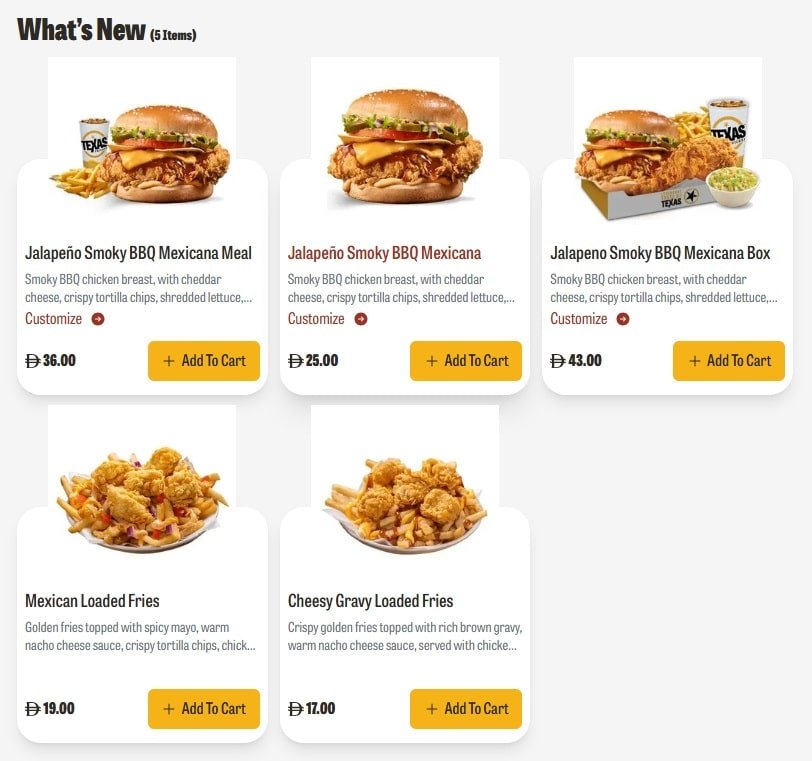This screenshot has width=812, height=761.
Task: Select the Mexicana Meal burger and fries image
Action: click(142, 153)
